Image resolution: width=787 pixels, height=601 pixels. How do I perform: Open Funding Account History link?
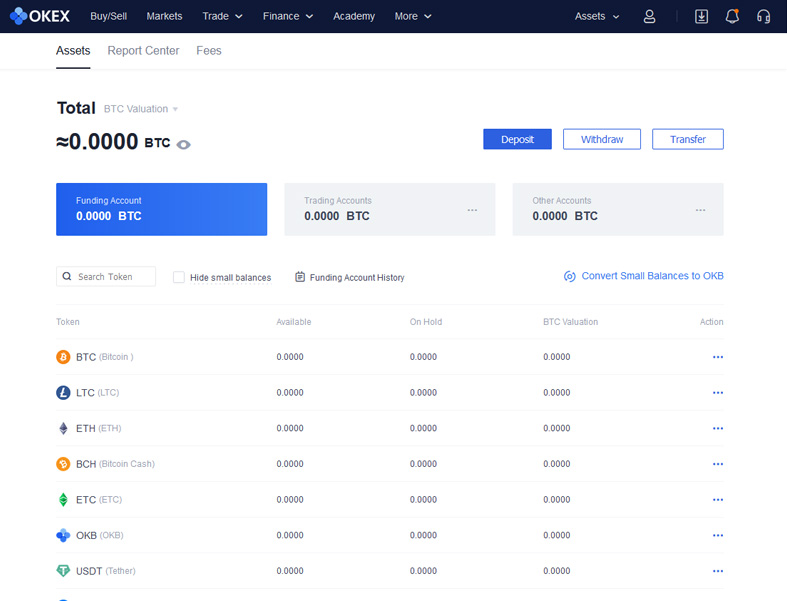point(357,277)
